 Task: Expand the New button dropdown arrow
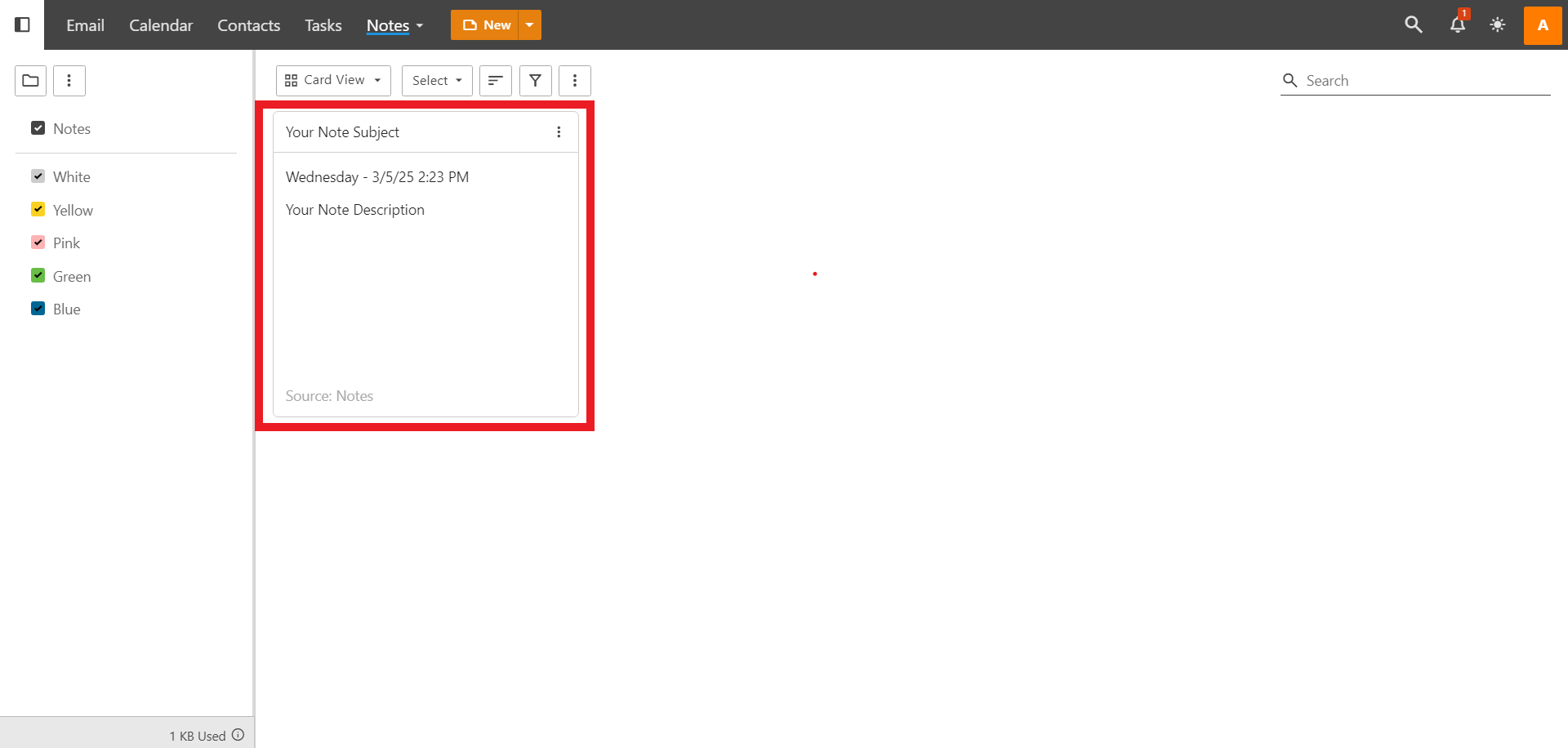point(530,24)
